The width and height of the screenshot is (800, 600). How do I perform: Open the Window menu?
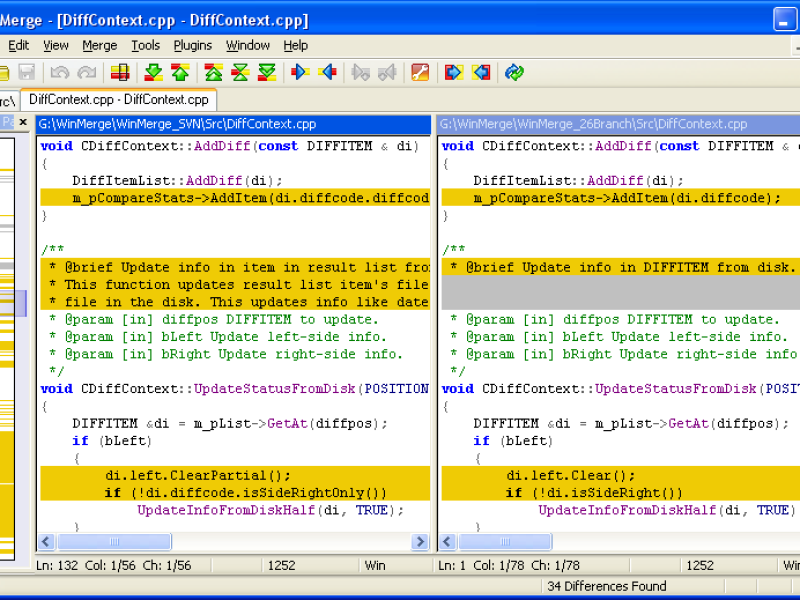pos(247,45)
